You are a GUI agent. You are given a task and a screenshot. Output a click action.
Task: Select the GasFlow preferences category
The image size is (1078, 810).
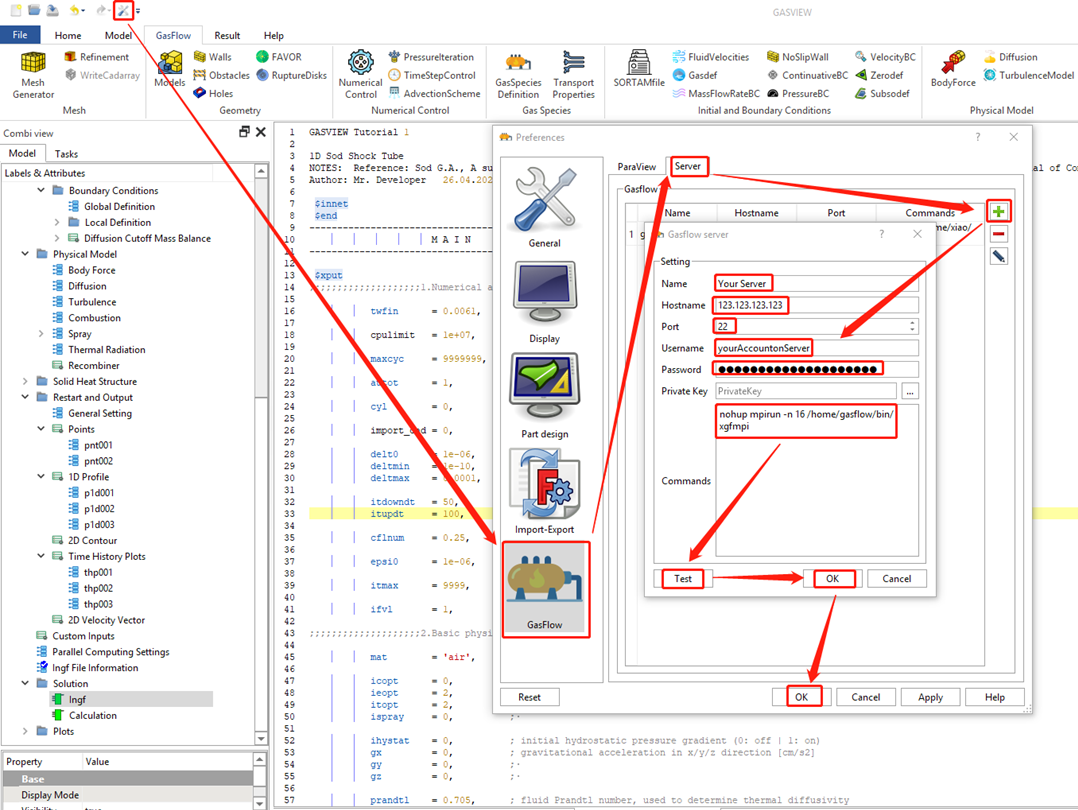(x=545, y=589)
